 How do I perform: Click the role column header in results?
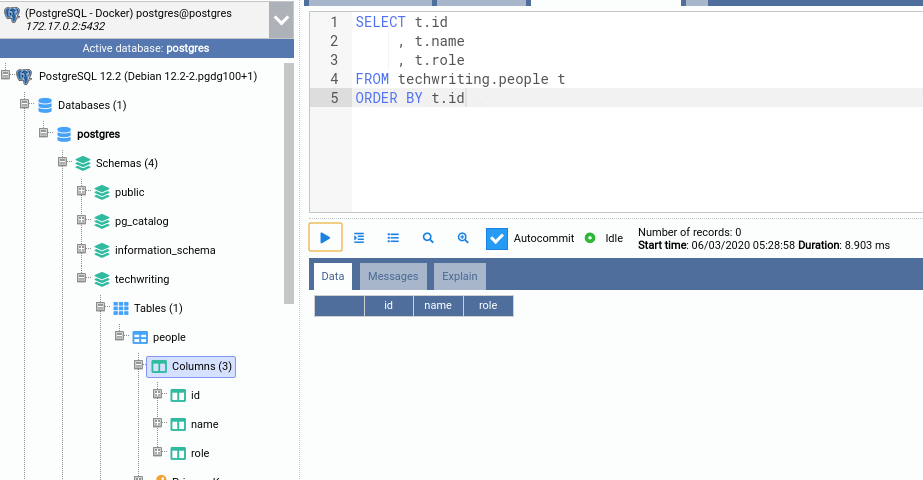point(488,306)
